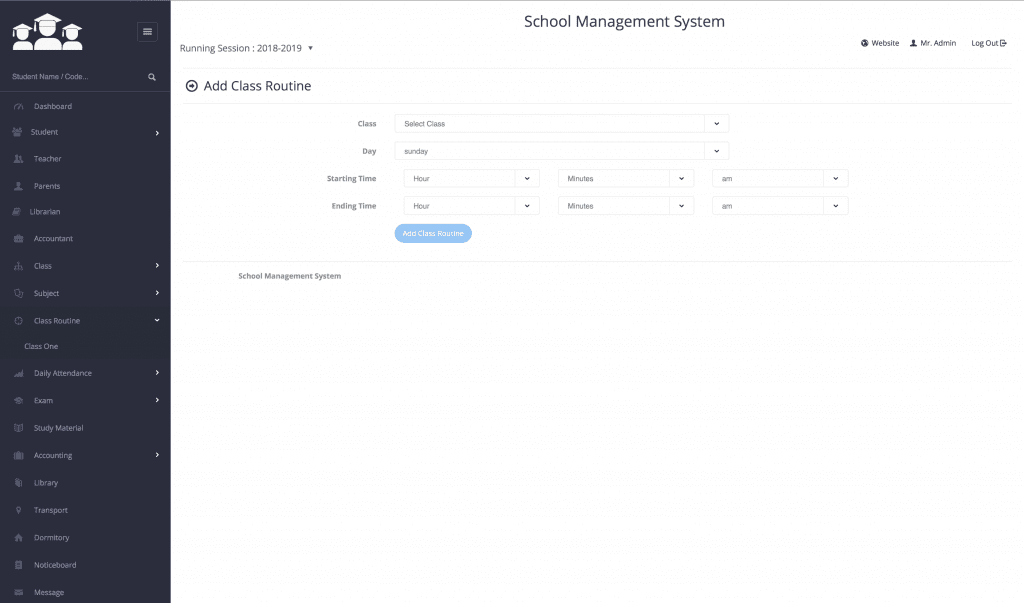Click the Teacher users icon

[18, 159]
